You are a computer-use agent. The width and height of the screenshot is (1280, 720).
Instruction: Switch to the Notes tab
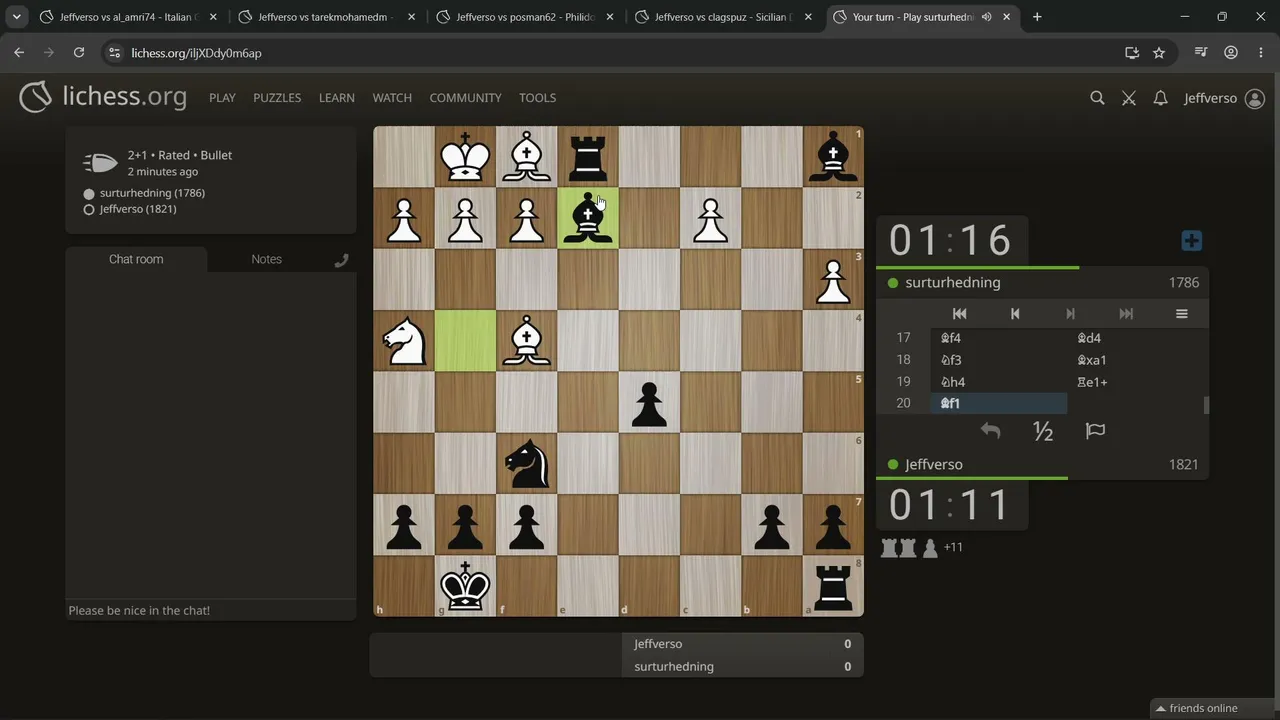coord(266,259)
